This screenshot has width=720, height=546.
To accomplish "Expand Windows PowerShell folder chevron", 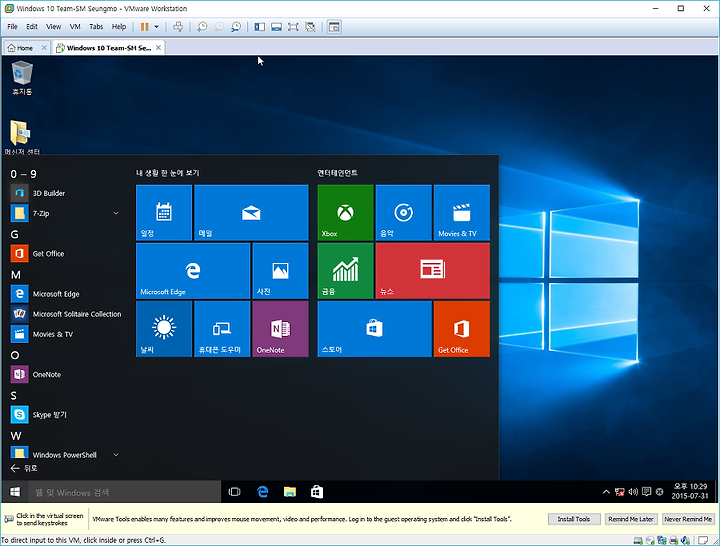I will pyautogui.click(x=116, y=455).
